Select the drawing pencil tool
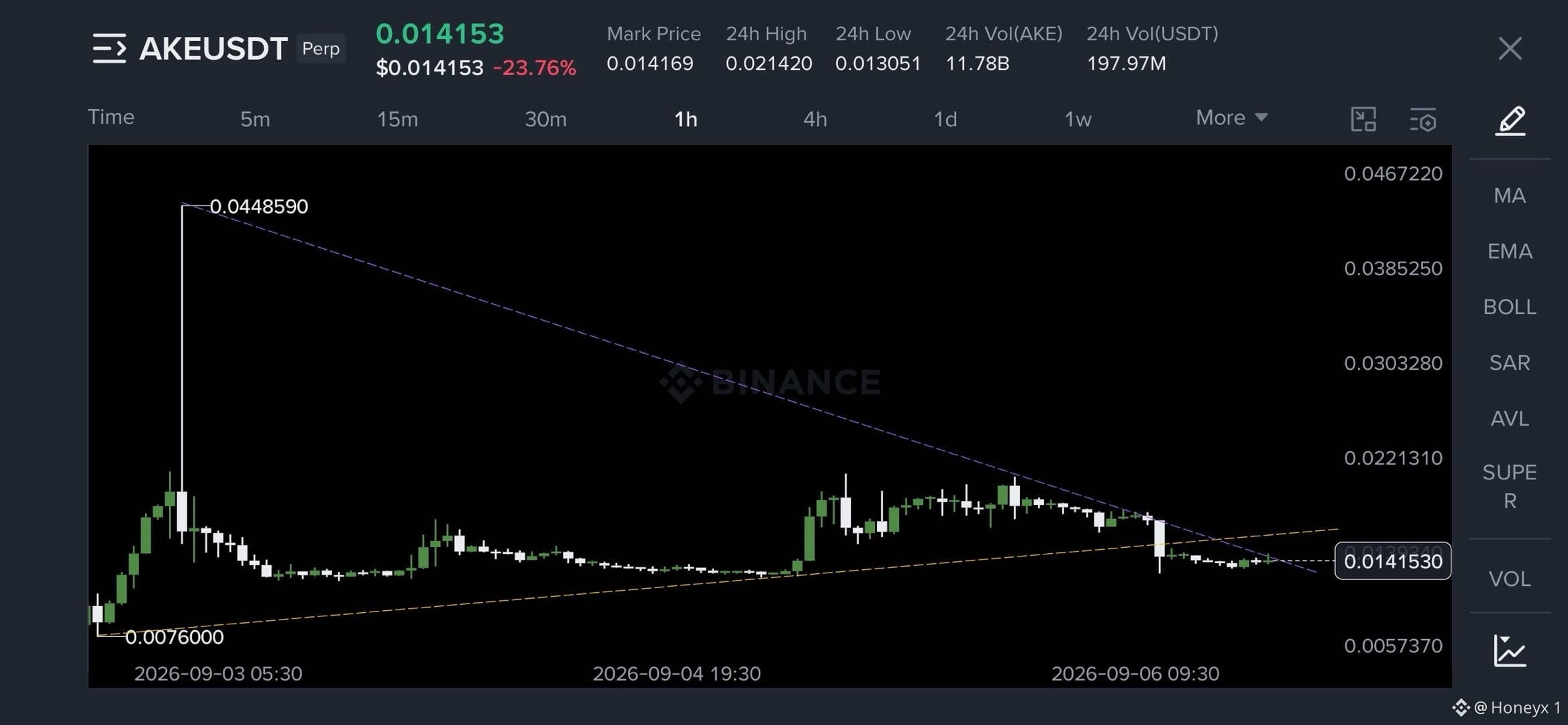This screenshot has width=1568, height=725. (x=1510, y=120)
